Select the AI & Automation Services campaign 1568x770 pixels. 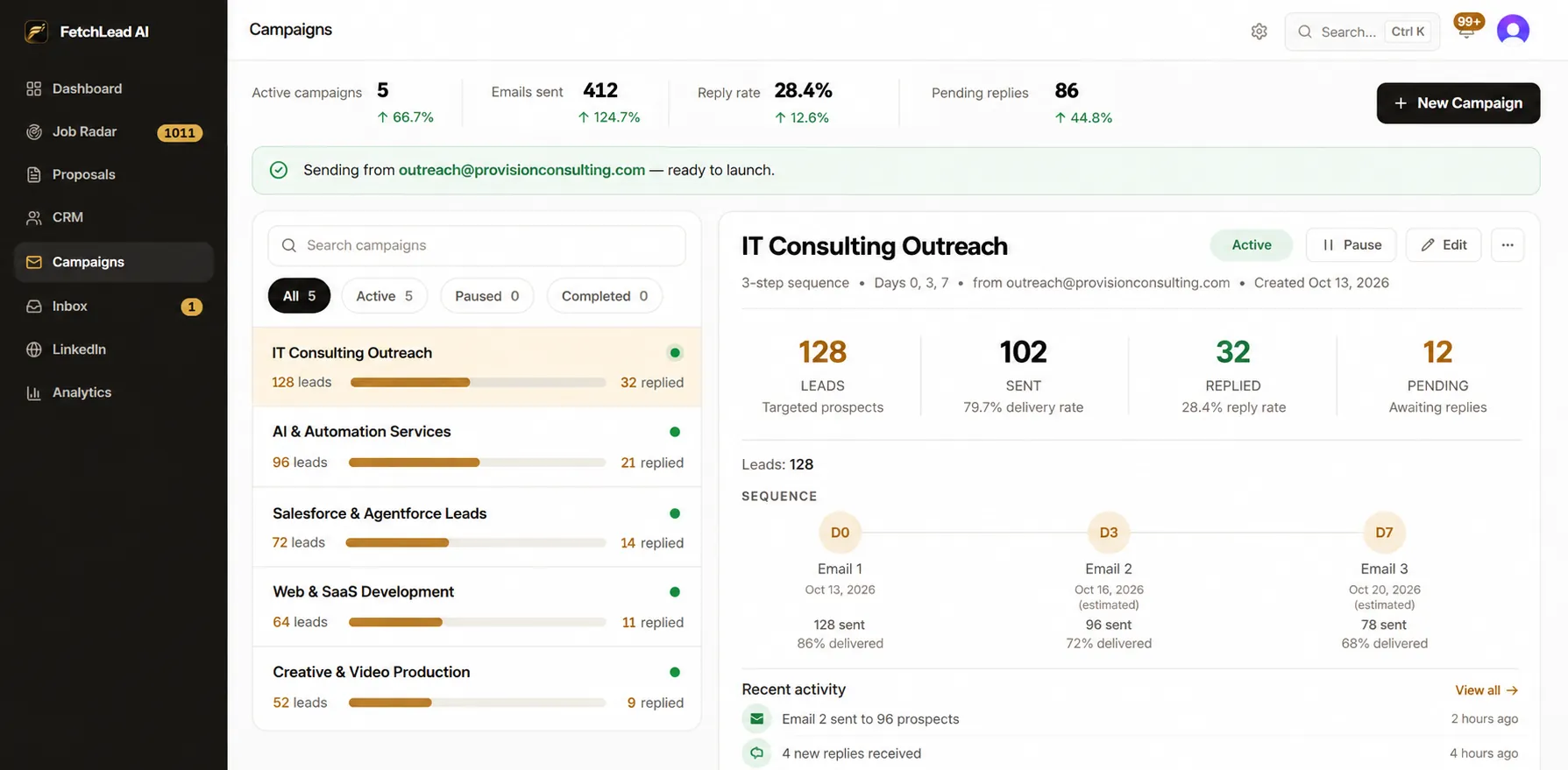pos(477,447)
